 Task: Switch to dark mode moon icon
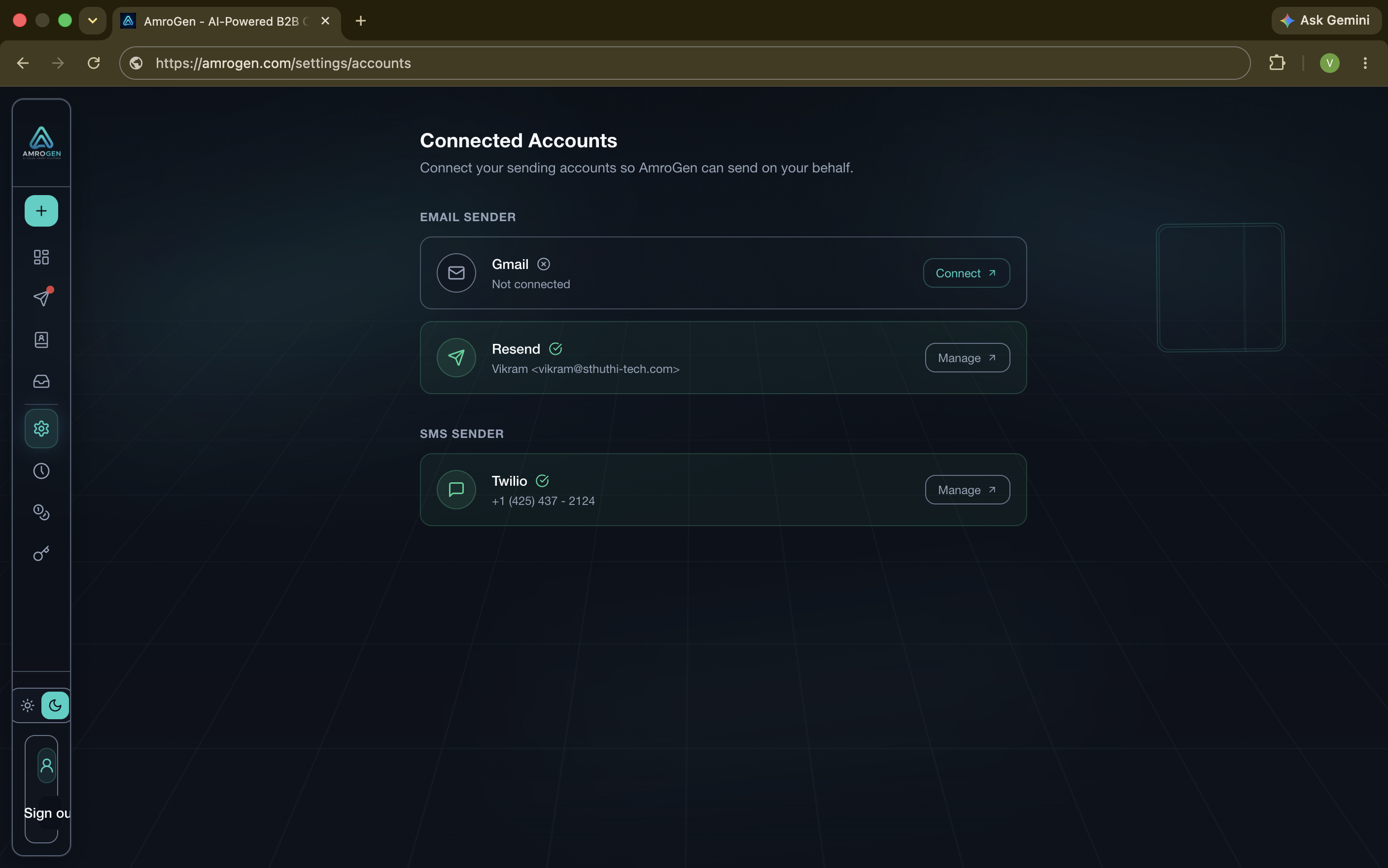pyautogui.click(x=55, y=705)
